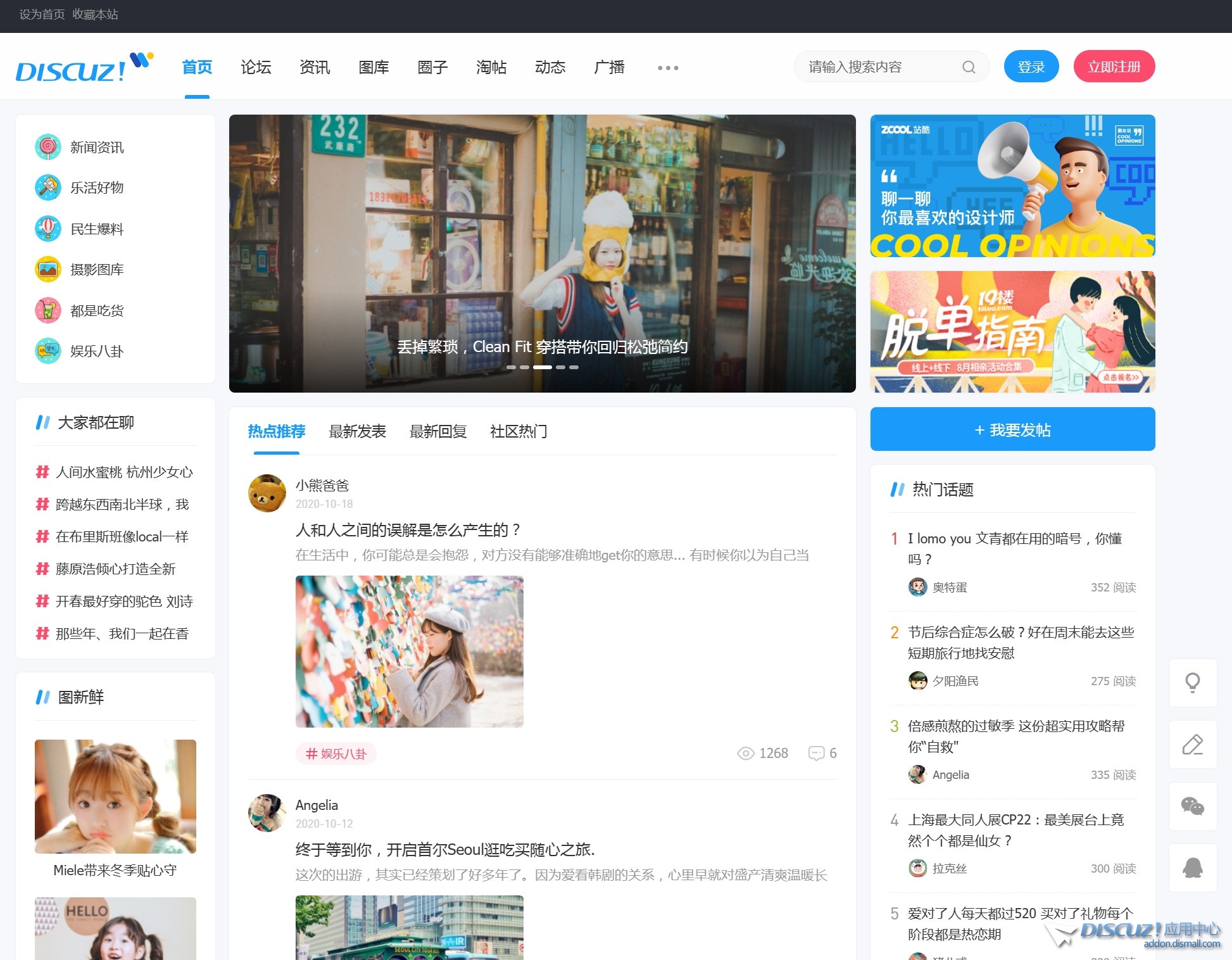
Task: Click the 都是吃货 drink icon
Action: tap(48, 310)
